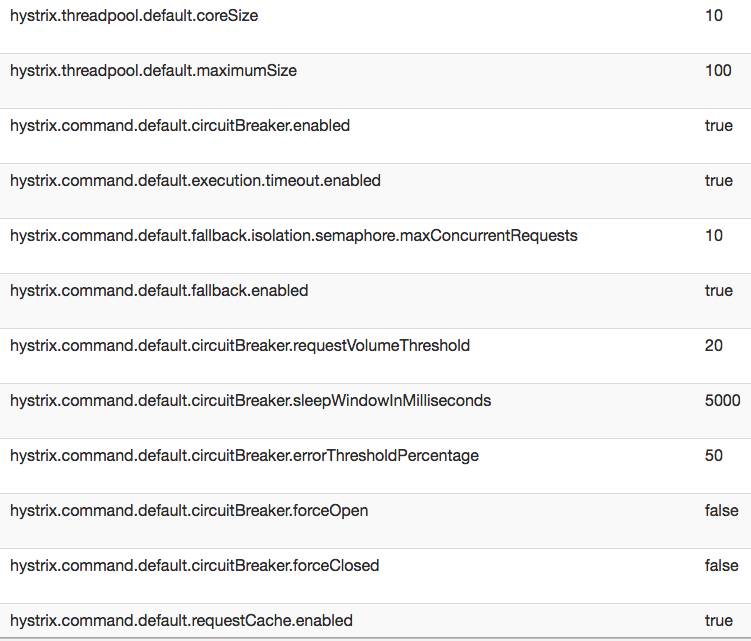The height and width of the screenshot is (641, 751).
Task: Click the requestCache.enabled property name
Action: coord(181,621)
